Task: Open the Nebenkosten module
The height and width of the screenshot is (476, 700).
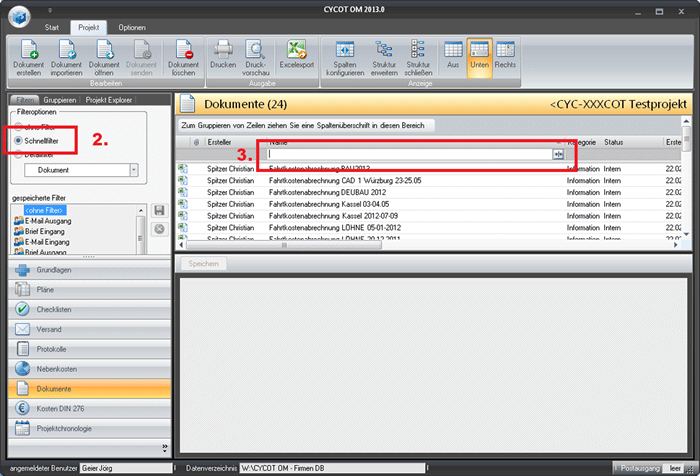Action: coord(89,369)
